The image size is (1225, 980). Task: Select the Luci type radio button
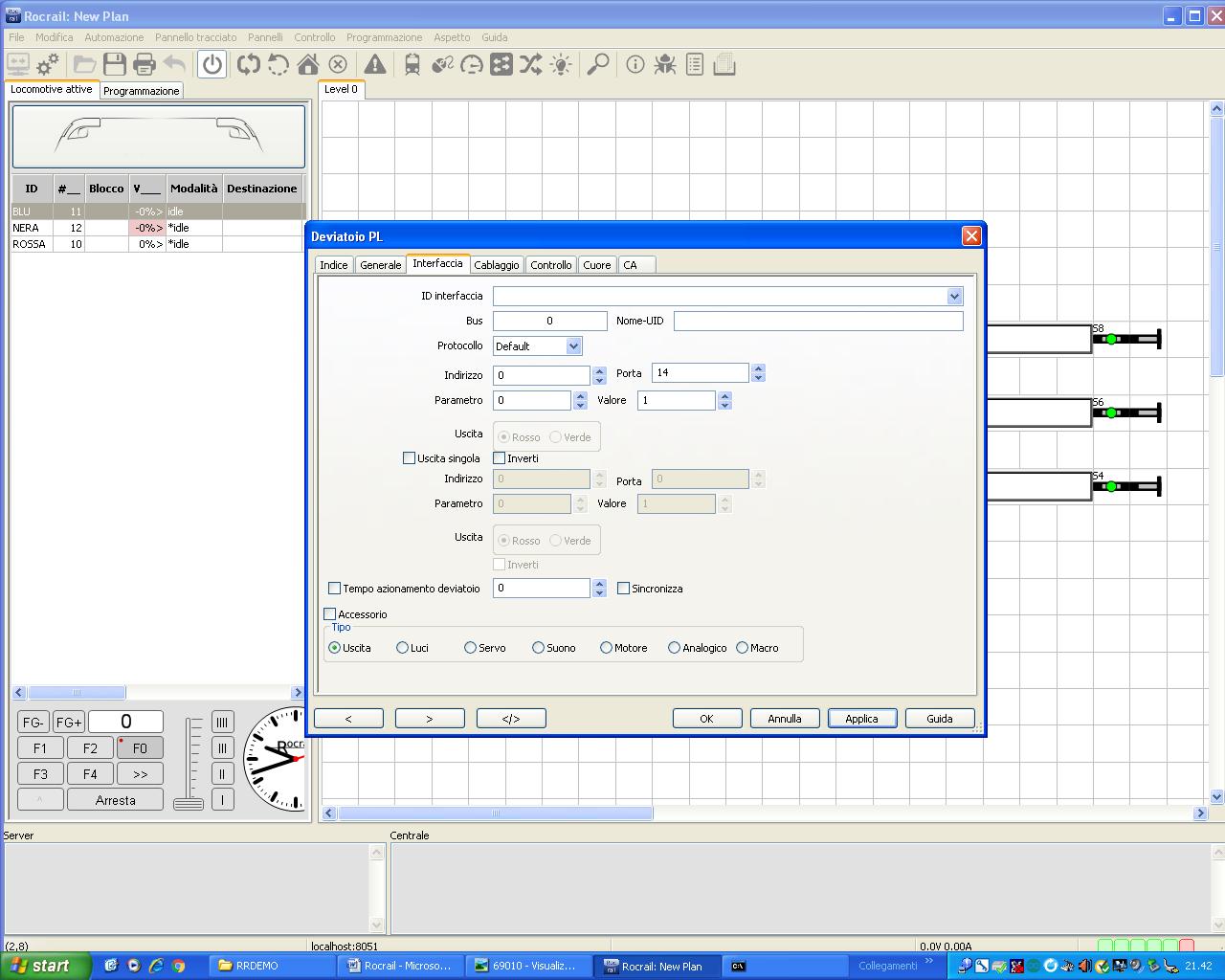tap(402, 648)
